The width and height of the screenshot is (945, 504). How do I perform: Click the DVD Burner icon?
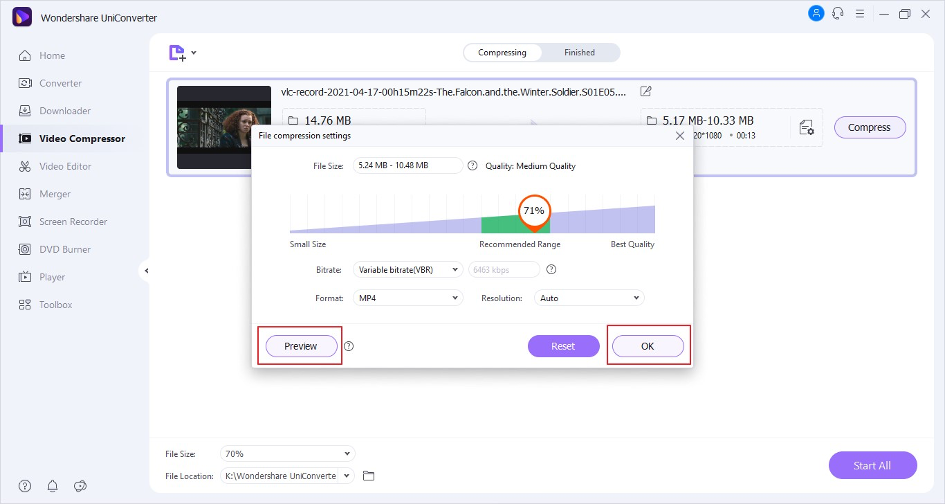coord(25,250)
